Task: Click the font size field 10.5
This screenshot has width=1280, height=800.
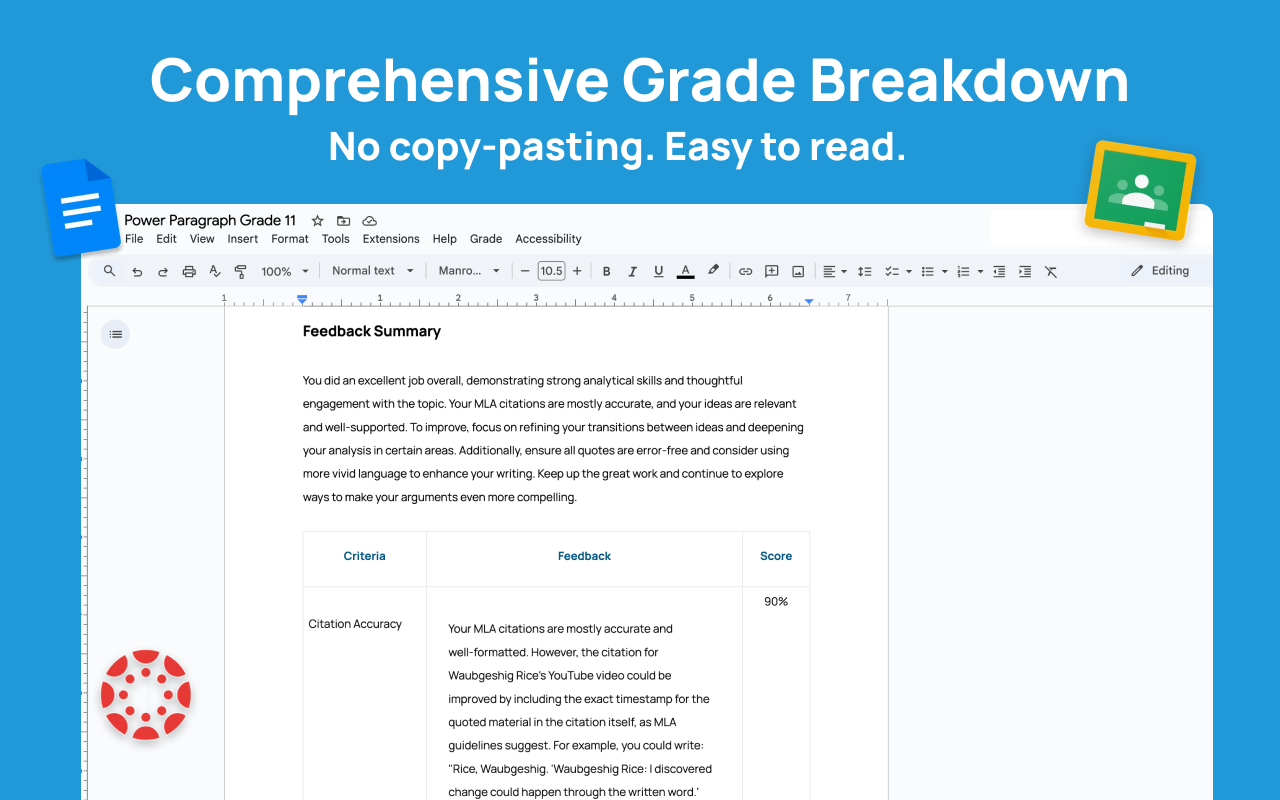Action: click(551, 271)
